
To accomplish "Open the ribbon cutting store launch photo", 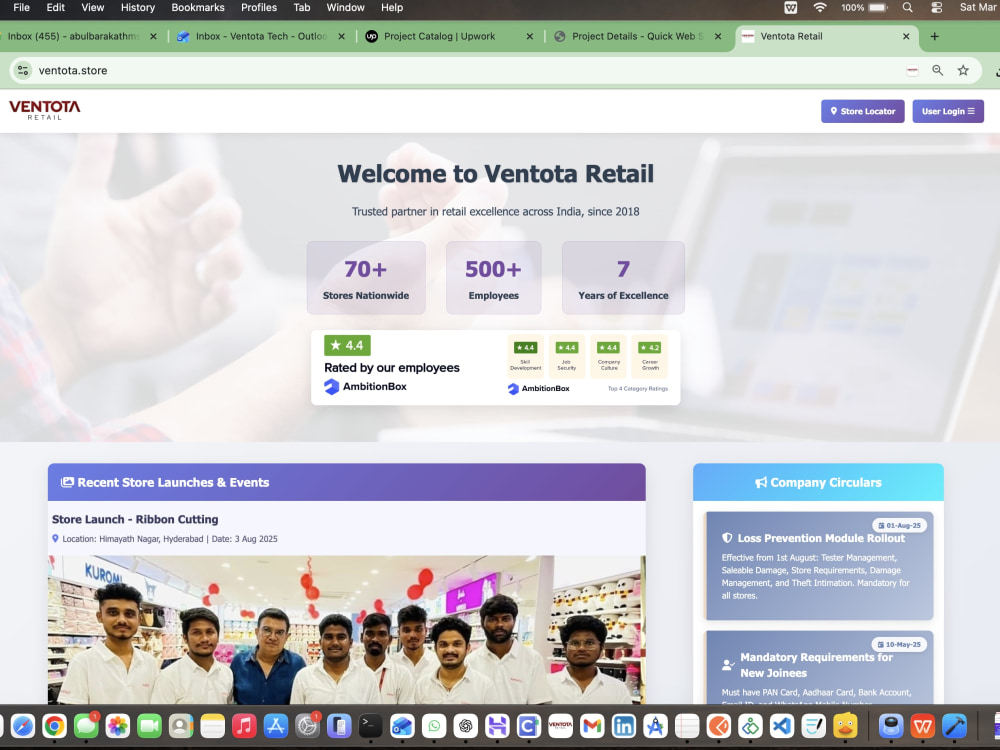I will [346, 629].
